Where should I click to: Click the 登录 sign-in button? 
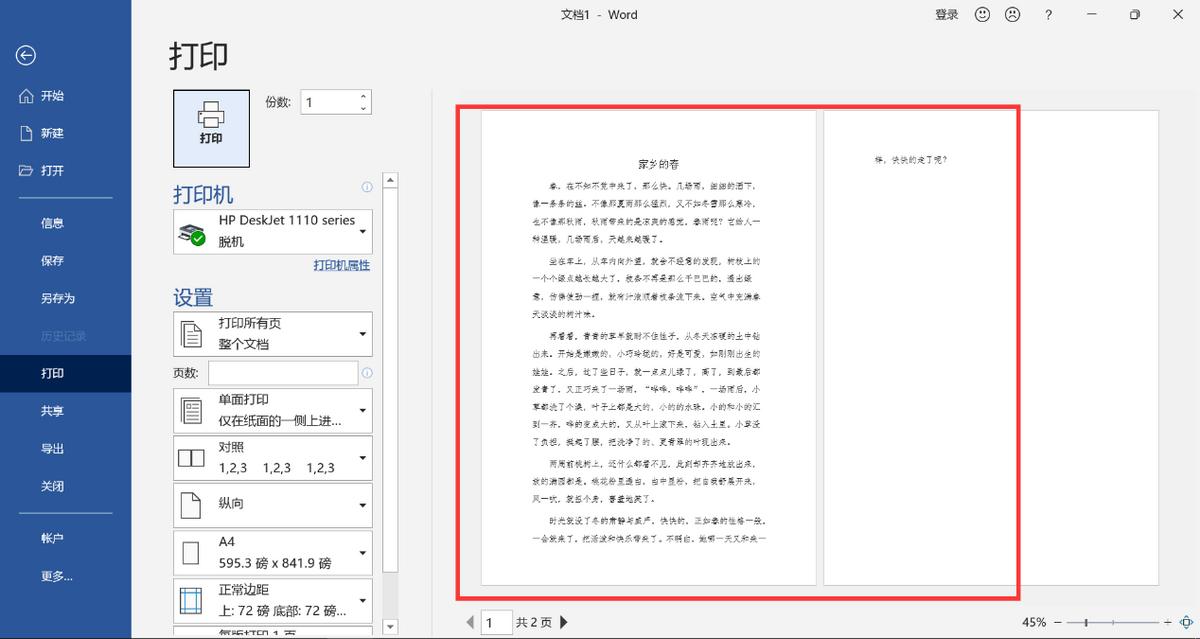tap(945, 14)
